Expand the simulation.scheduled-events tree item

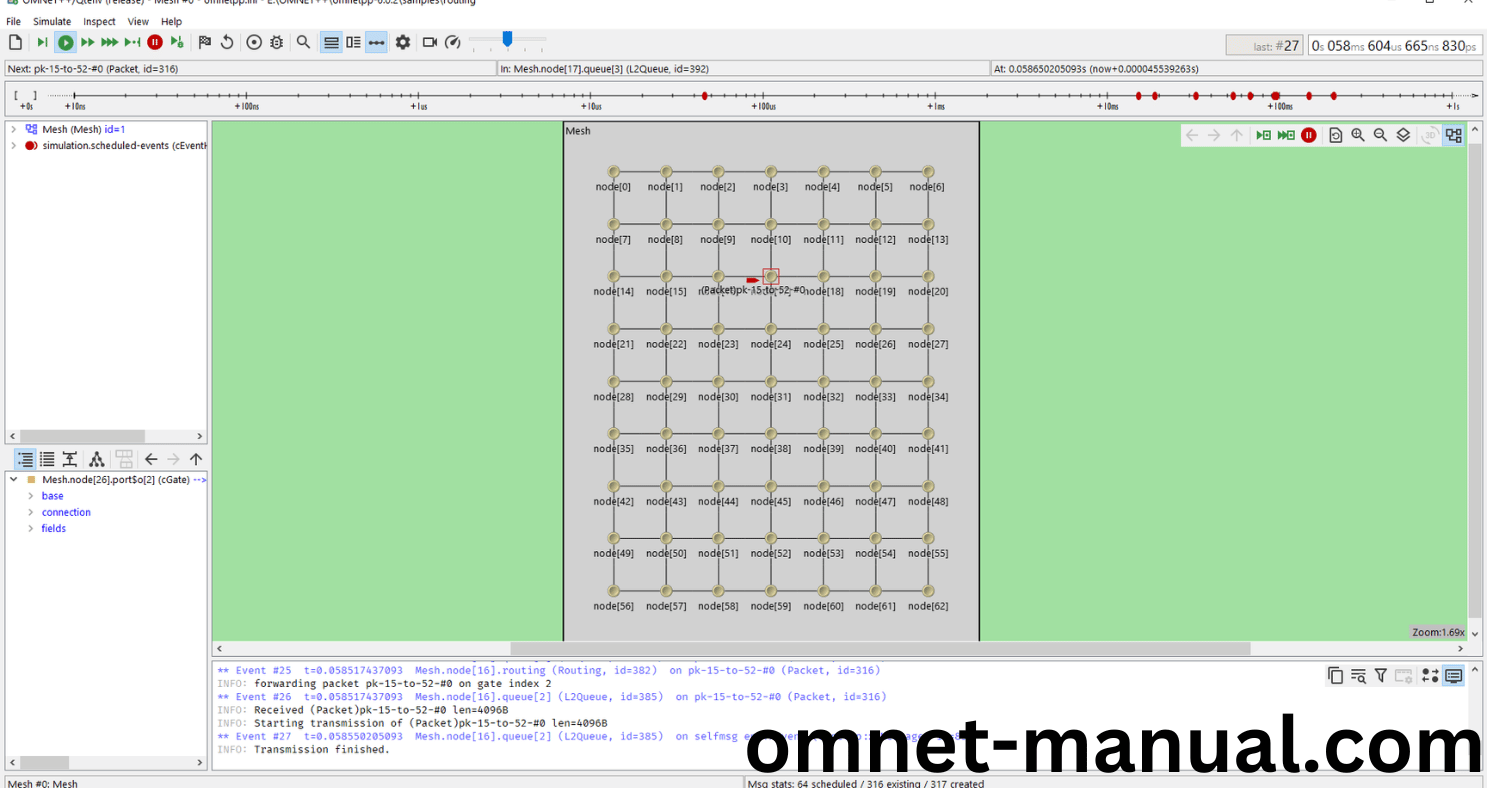[13, 145]
